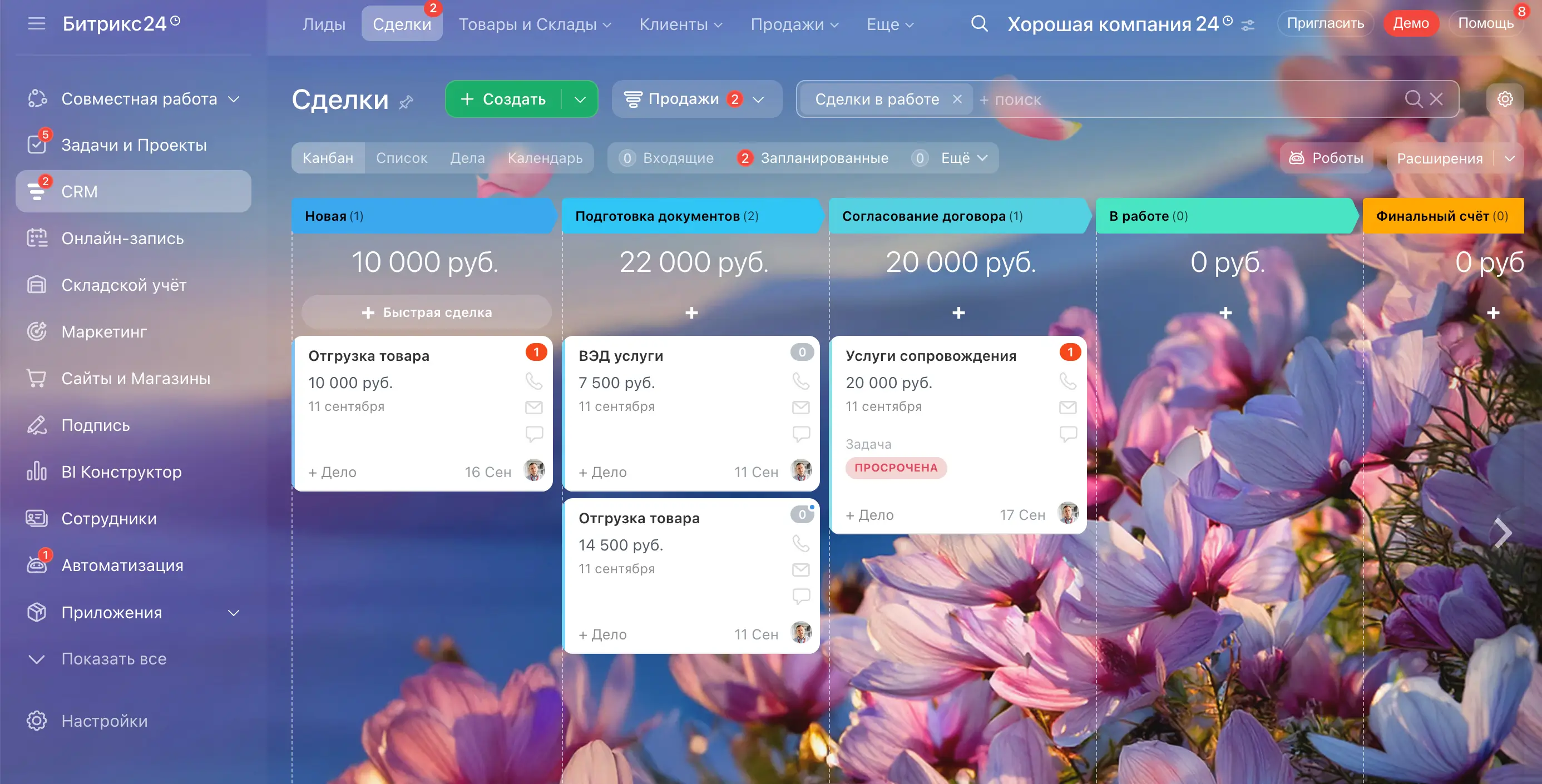Open comment icon on first Отгрузка товара card
Image resolution: width=1542 pixels, height=784 pixels.
[x=533, y=433]
